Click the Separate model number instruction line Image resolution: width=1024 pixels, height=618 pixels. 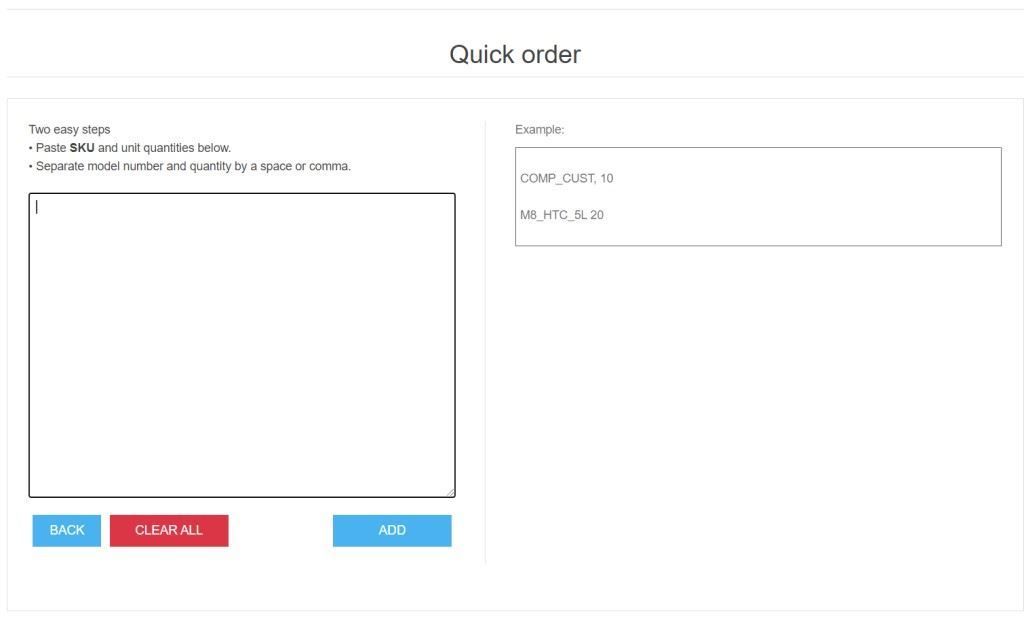coord(190,166)
